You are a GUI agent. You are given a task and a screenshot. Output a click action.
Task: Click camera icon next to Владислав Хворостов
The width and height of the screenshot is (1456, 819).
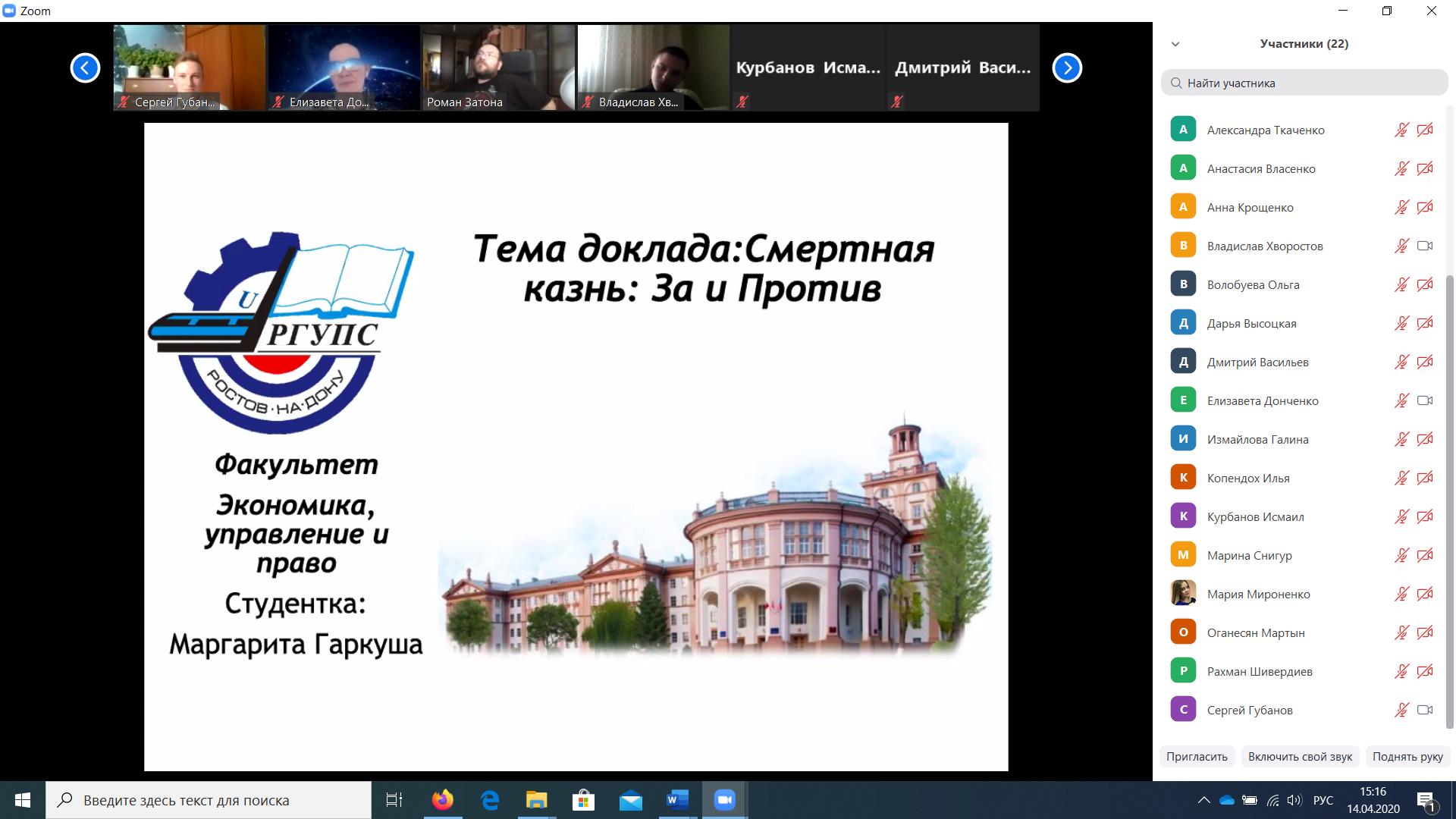click(1425, 246)
